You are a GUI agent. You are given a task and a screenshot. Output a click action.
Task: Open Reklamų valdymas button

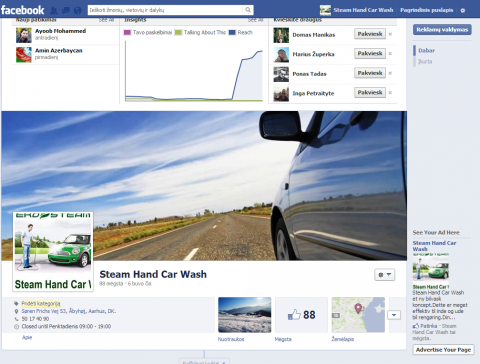tap(442, 30)
